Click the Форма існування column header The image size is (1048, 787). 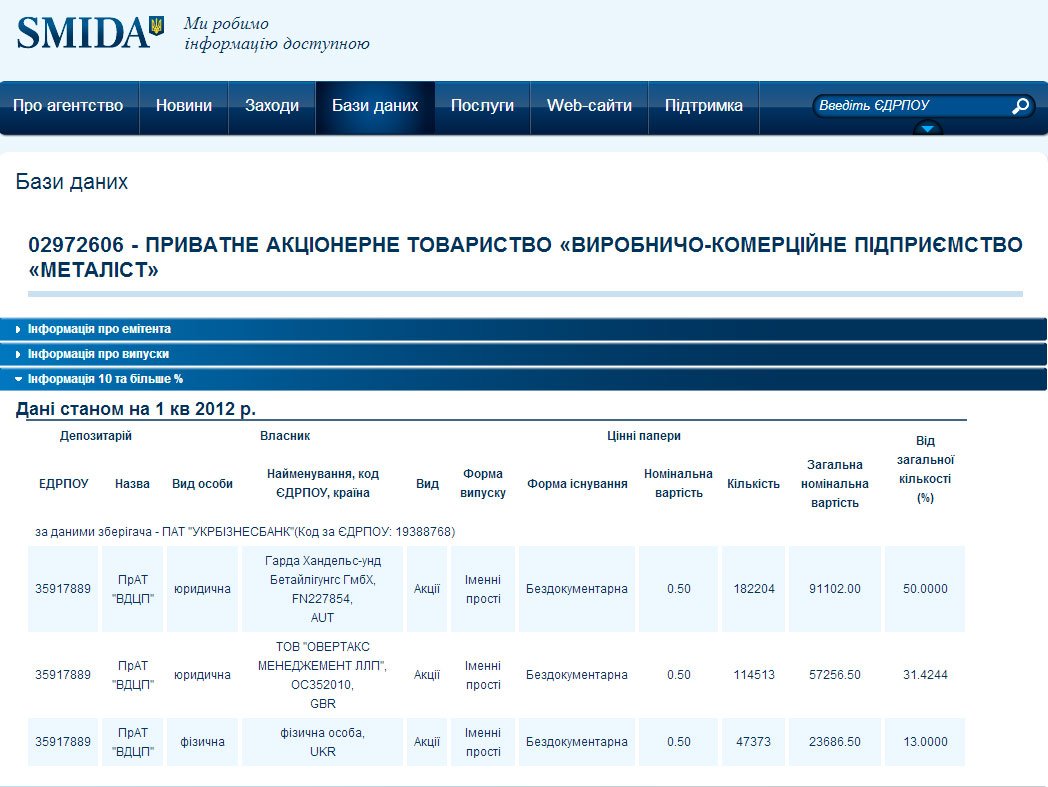pyautogui.click(x=577, y=483)
